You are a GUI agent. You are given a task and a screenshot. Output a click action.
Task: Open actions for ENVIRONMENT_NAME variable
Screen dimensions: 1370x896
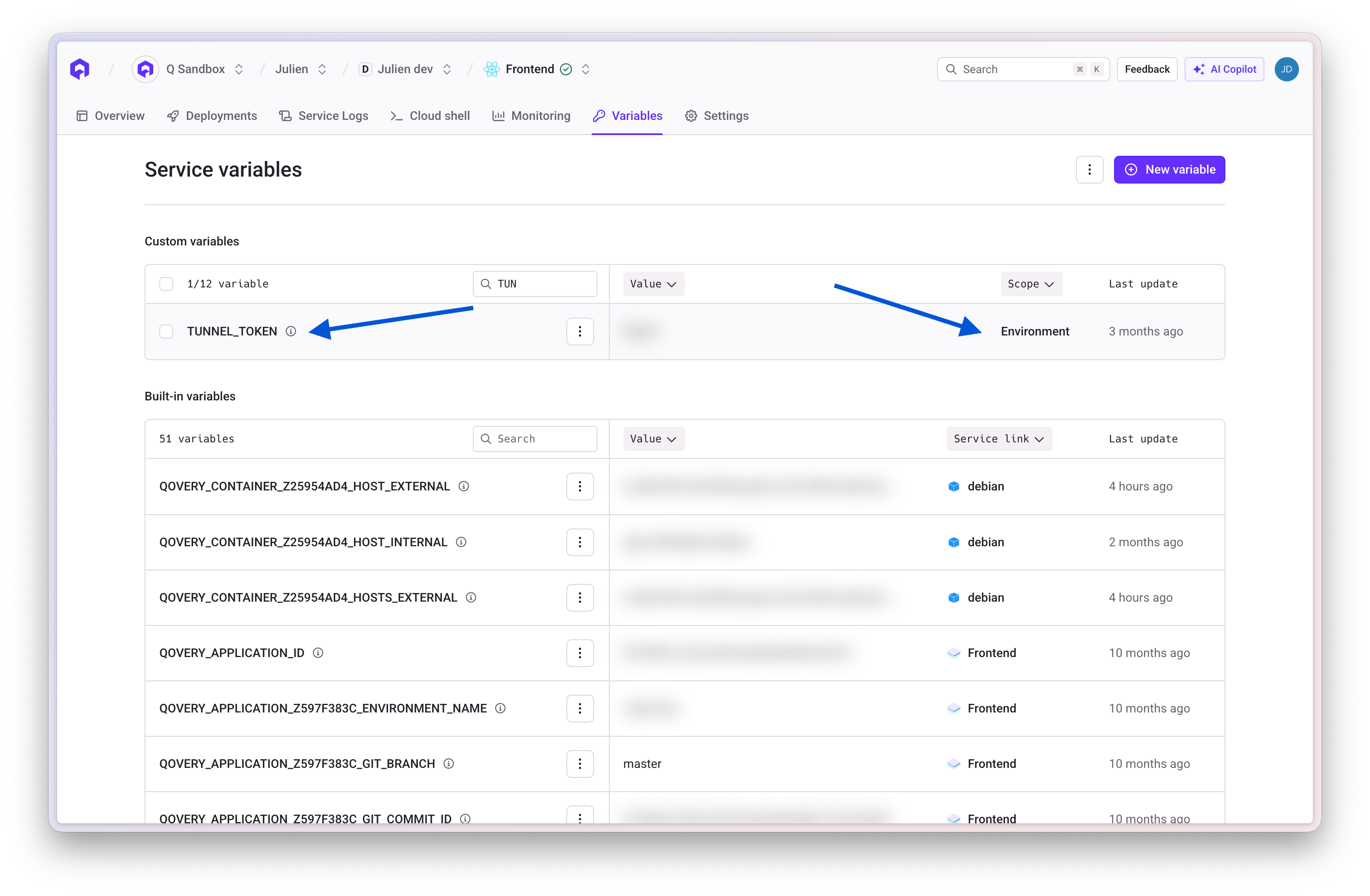click(580, 709)
